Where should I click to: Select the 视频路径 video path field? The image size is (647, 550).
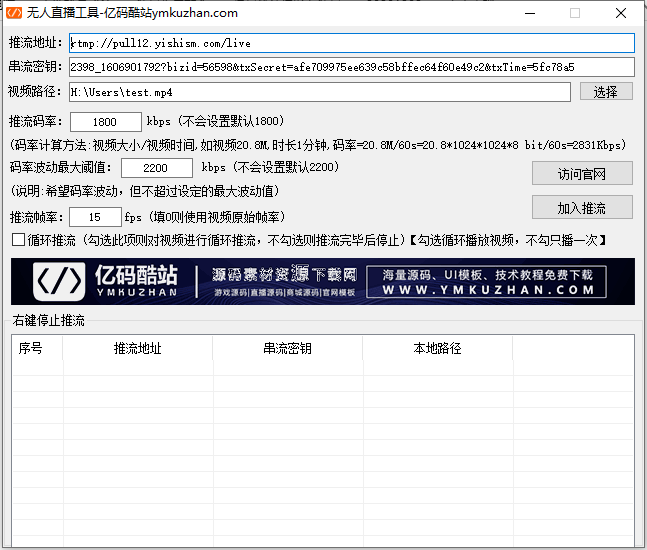coord(320,92)
